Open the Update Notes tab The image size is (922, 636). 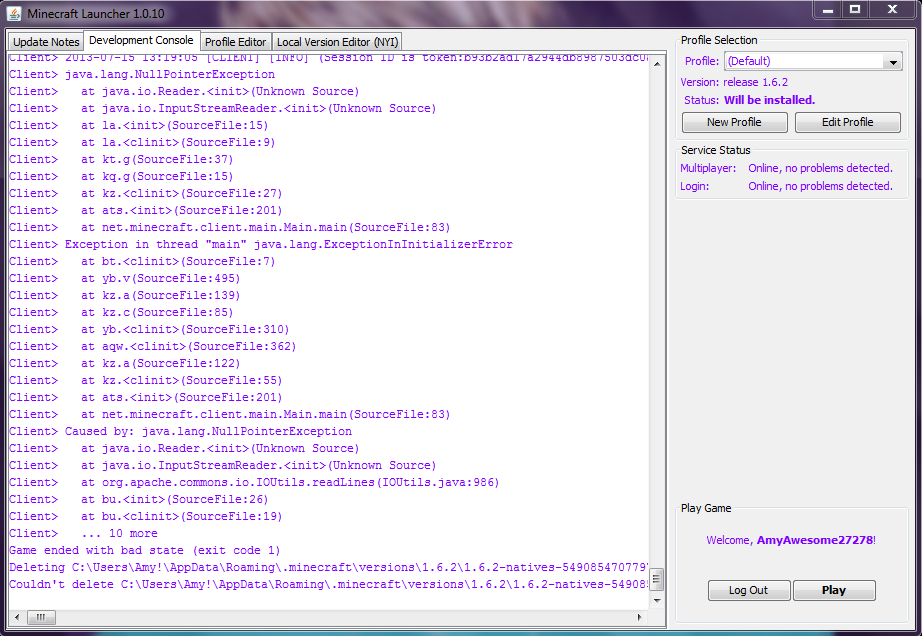click(46, 42)
